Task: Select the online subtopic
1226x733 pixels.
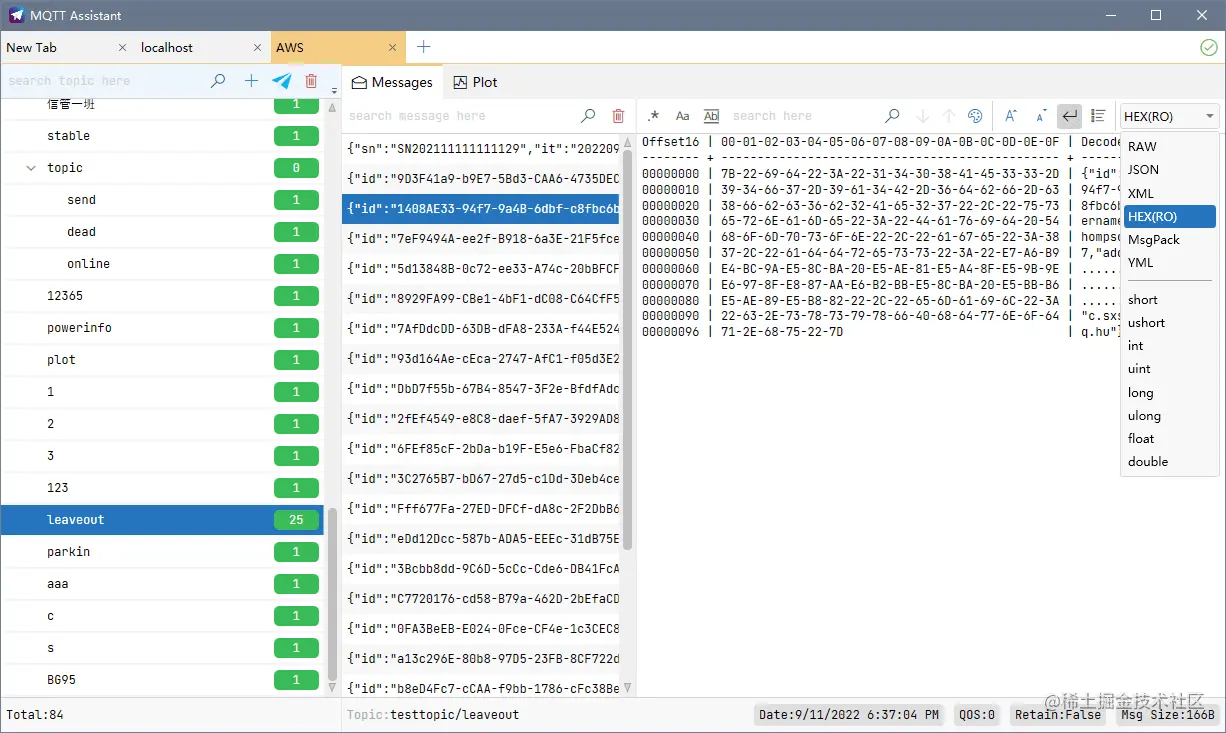Action: point(162,264)
